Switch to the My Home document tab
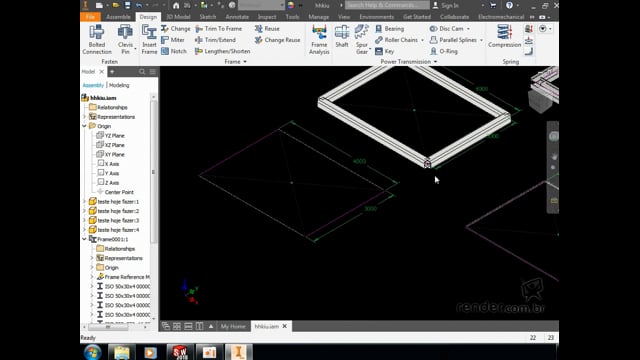This screenshot has height=360, width=640. [233, 326]
